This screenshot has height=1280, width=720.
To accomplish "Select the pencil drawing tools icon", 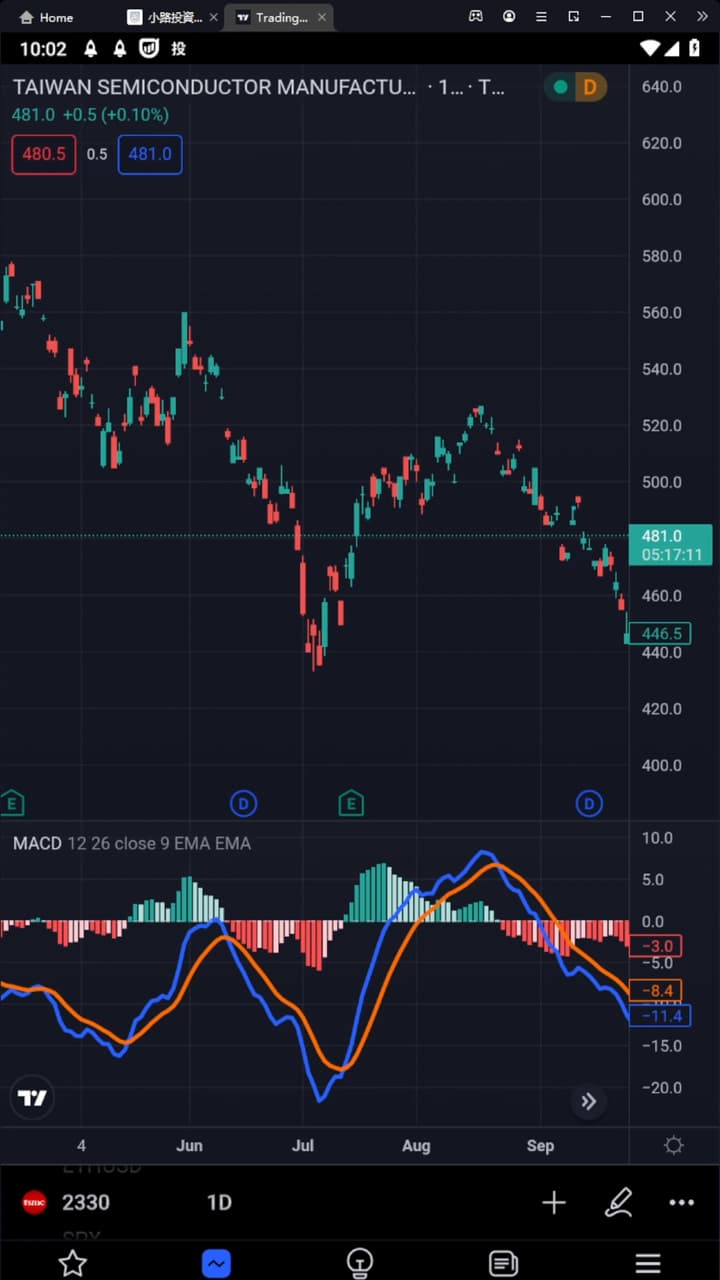I will pyautogui.click(x=618, y=1202).
